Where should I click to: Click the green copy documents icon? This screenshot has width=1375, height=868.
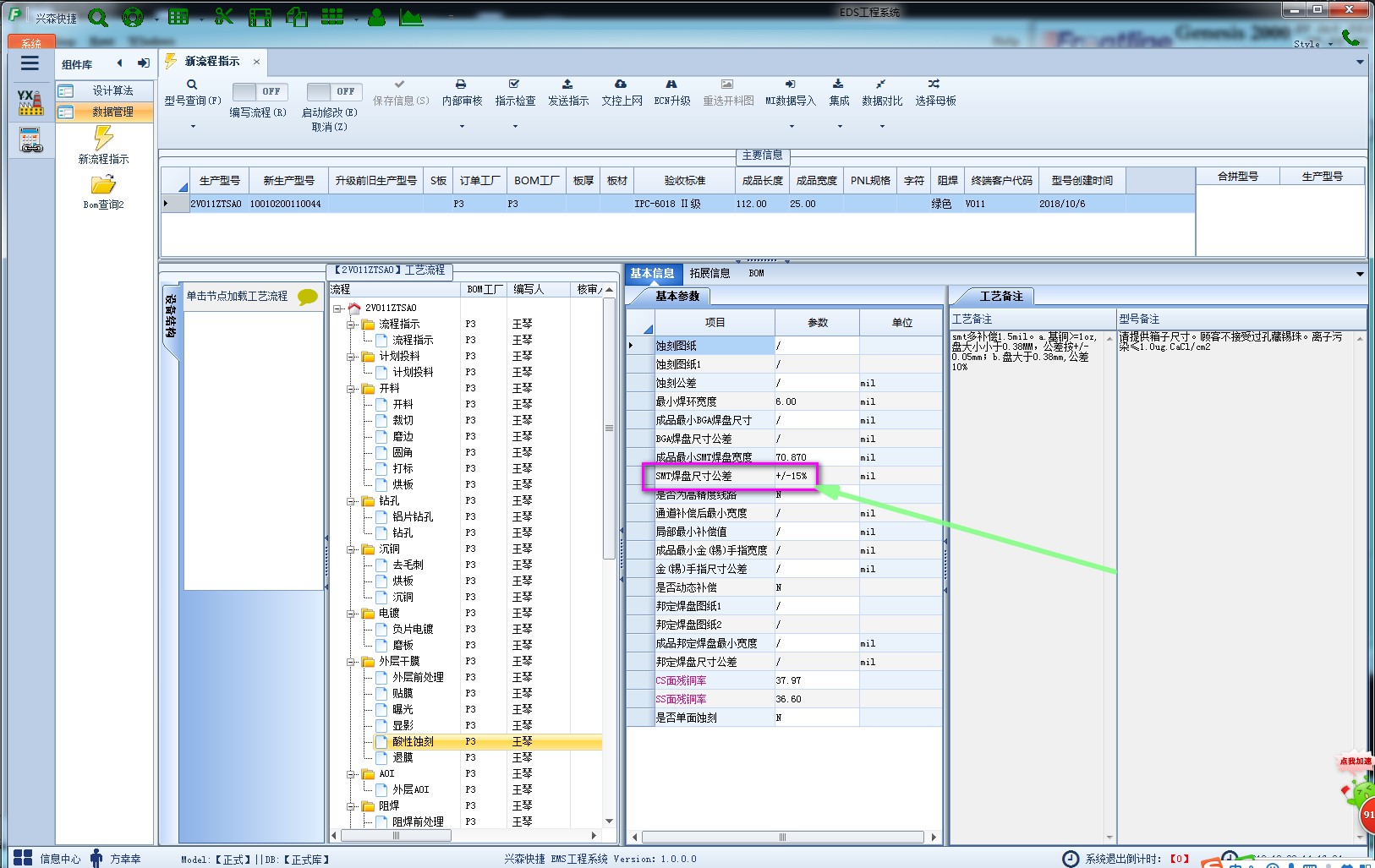297,17
